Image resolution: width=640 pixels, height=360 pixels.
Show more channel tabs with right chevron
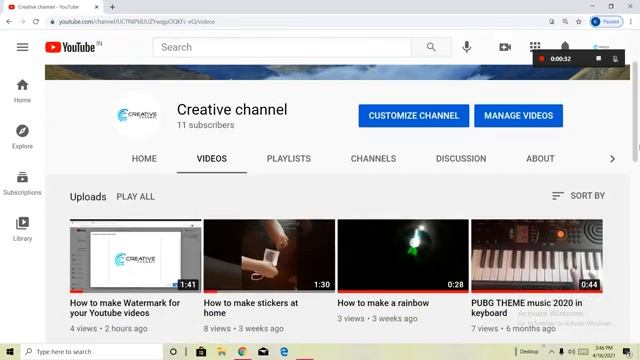point(612,159)
